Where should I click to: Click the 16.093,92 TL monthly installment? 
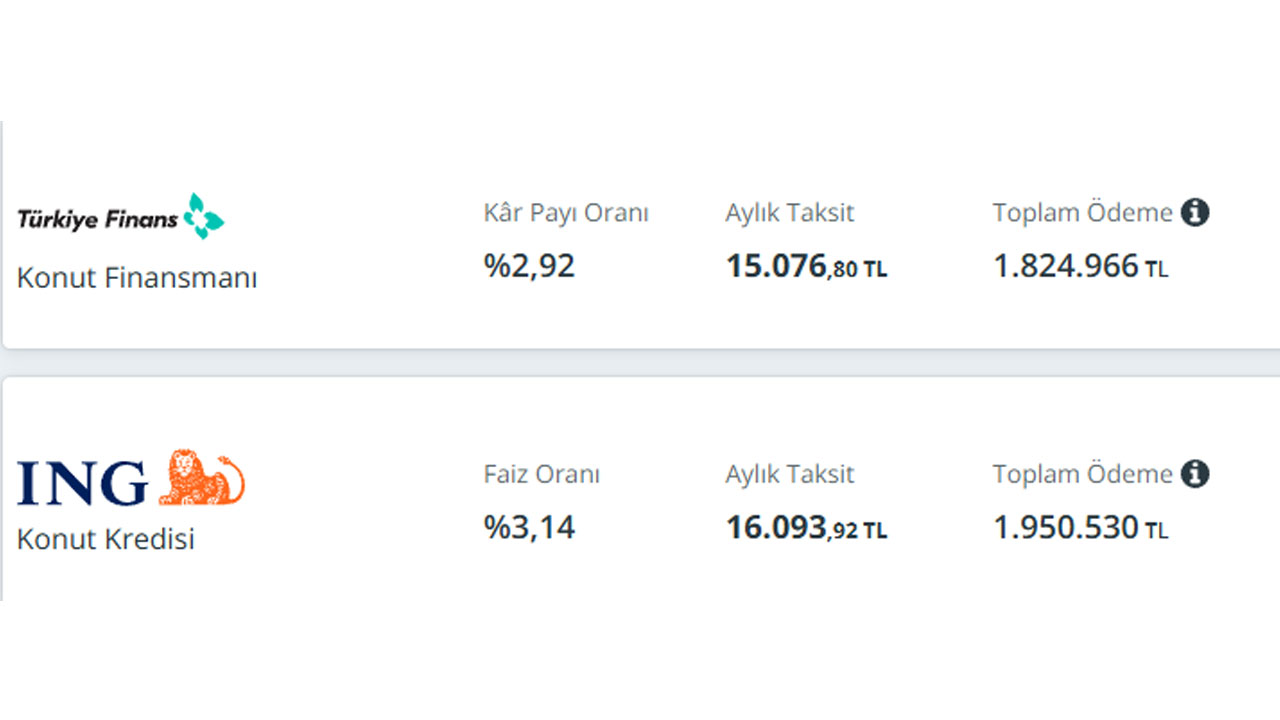click(806, 528)
